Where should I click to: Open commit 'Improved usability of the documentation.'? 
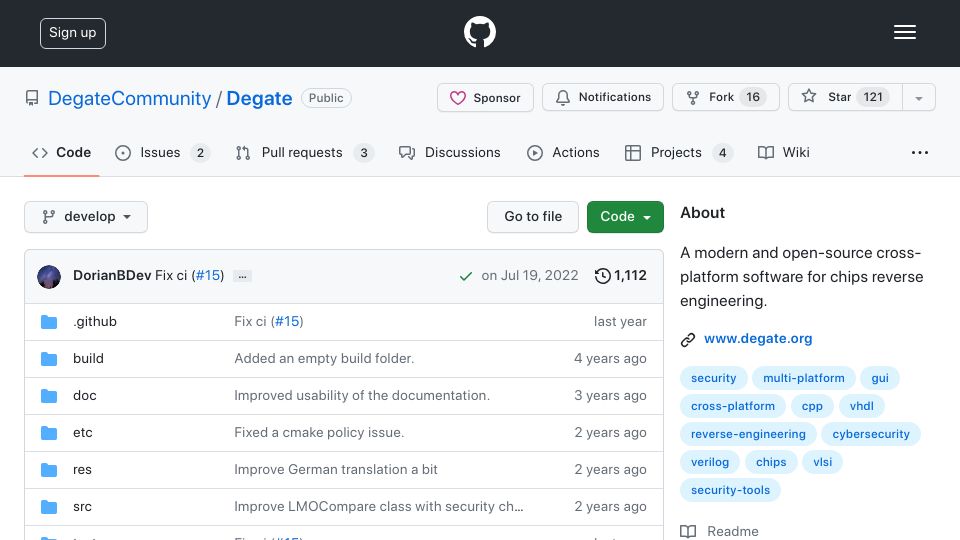362,396
